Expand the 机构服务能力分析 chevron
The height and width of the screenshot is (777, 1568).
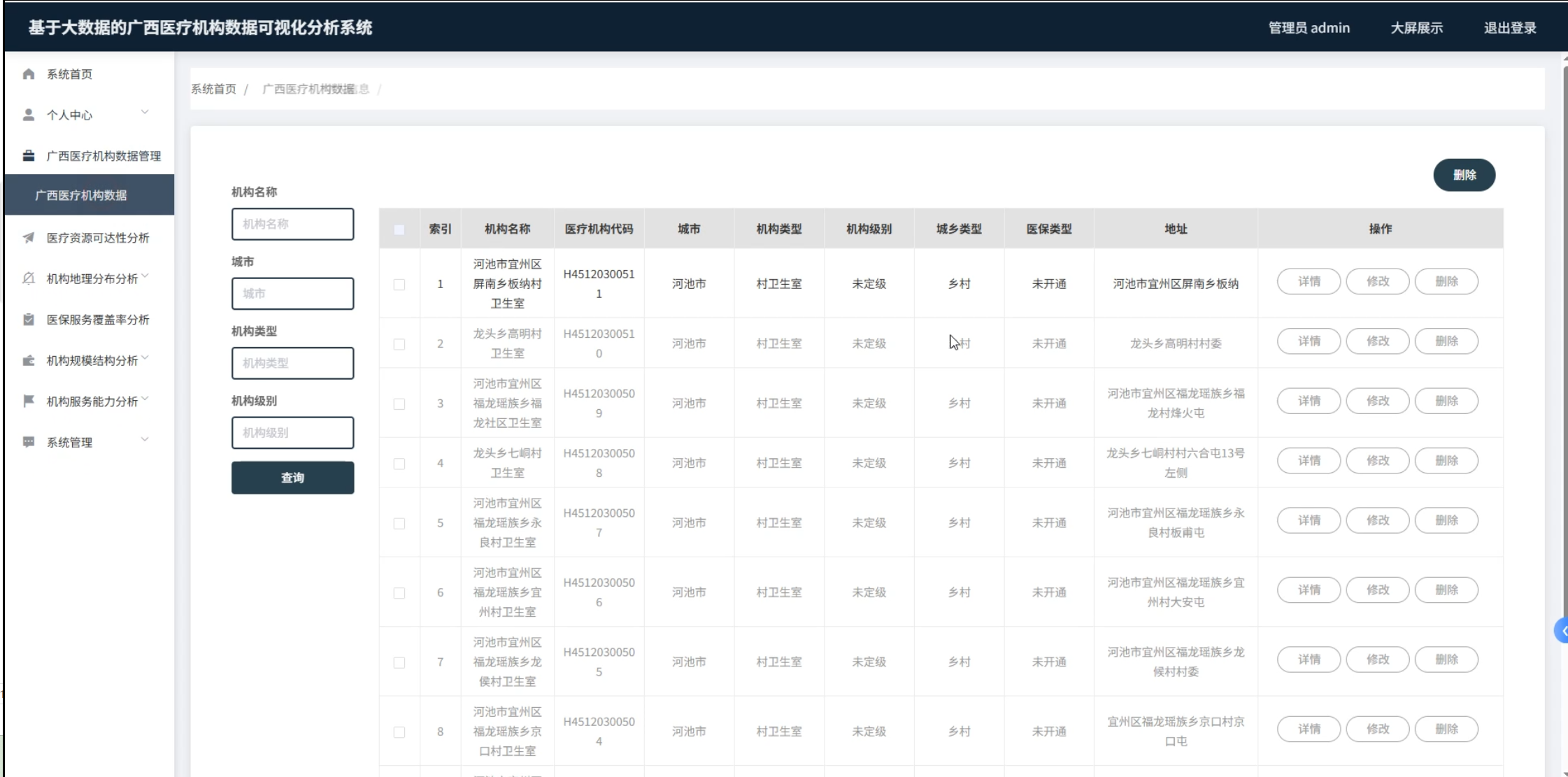tap(145, 399)
